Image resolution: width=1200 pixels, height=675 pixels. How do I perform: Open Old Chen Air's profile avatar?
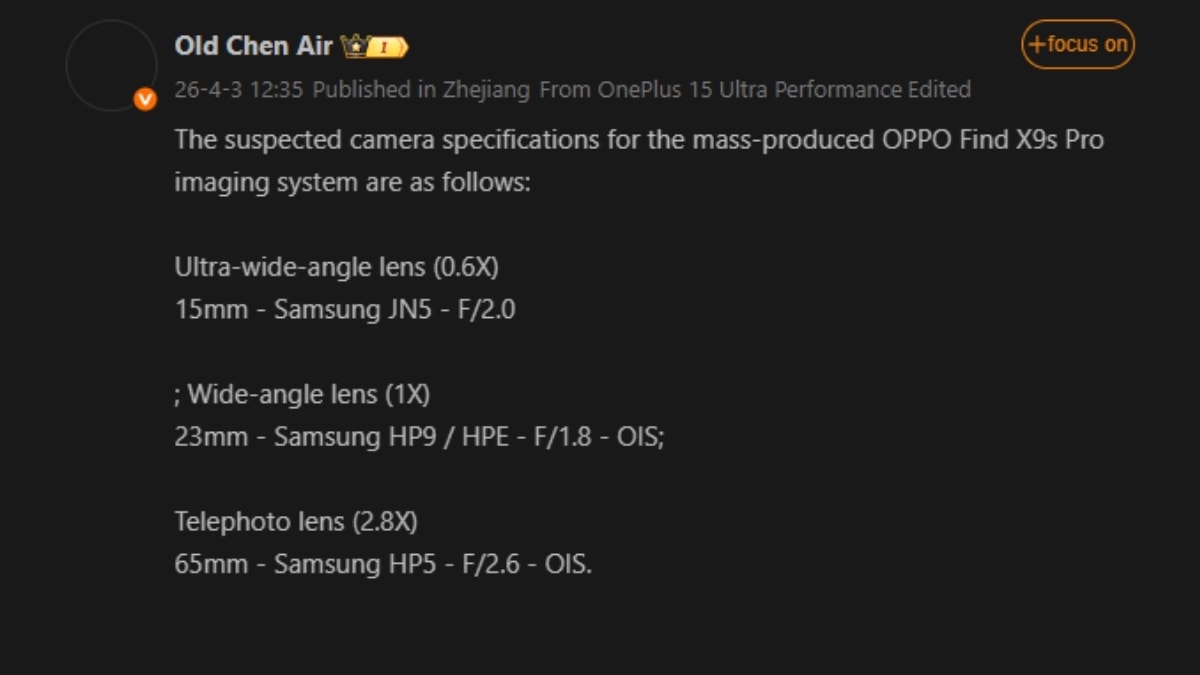tap(110, 65)
